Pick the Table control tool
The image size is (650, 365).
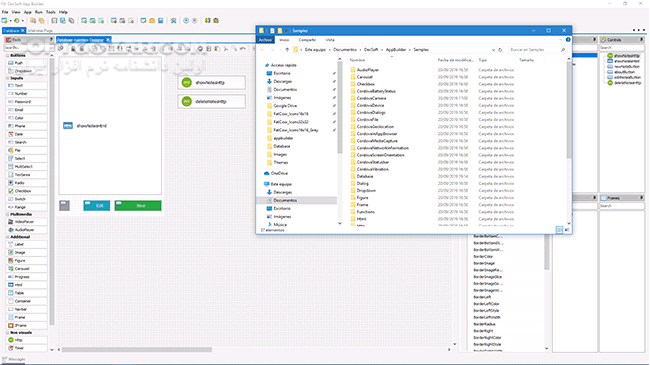click(27, 293)
